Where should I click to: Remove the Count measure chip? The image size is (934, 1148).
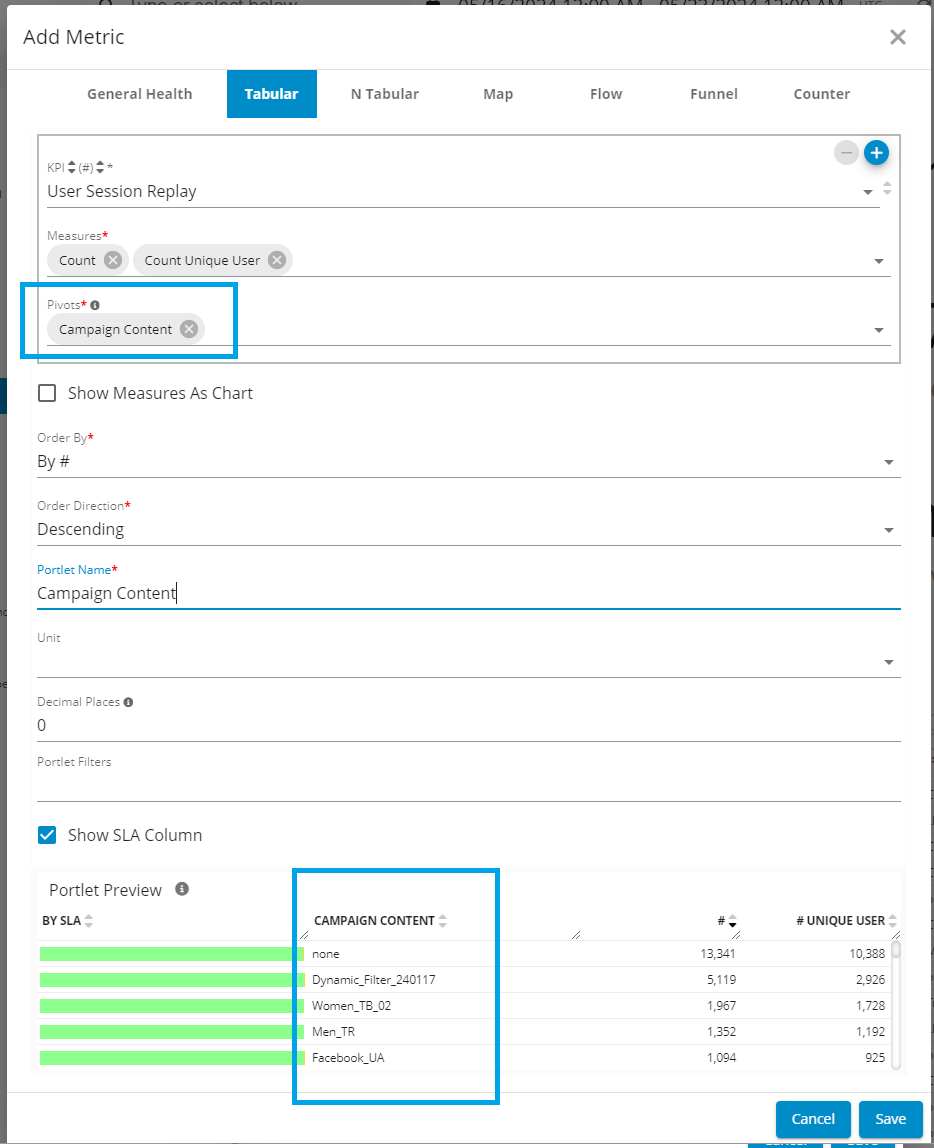click(113, 260)
